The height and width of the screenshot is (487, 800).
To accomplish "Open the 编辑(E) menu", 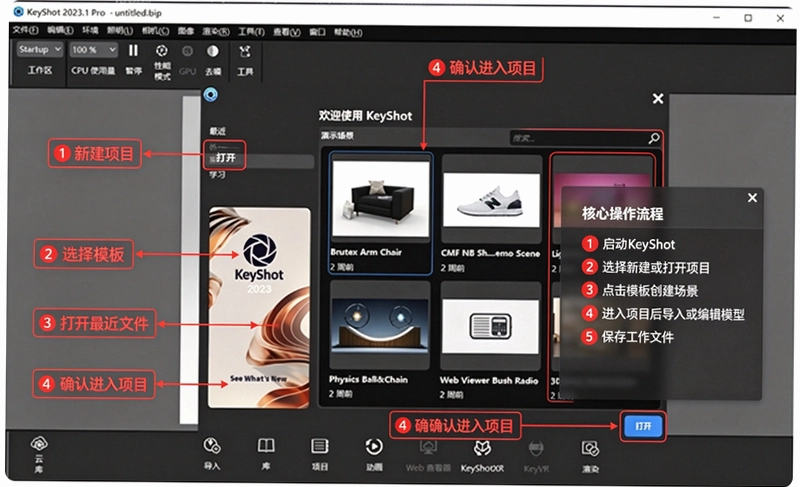I will click(x=60, y=30).
